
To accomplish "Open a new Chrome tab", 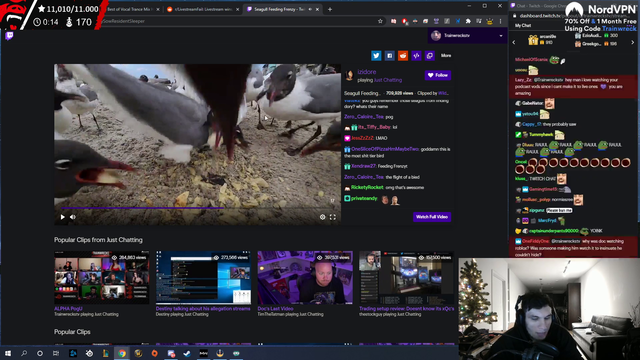I will pyautogui.click(x=330, y=9).
